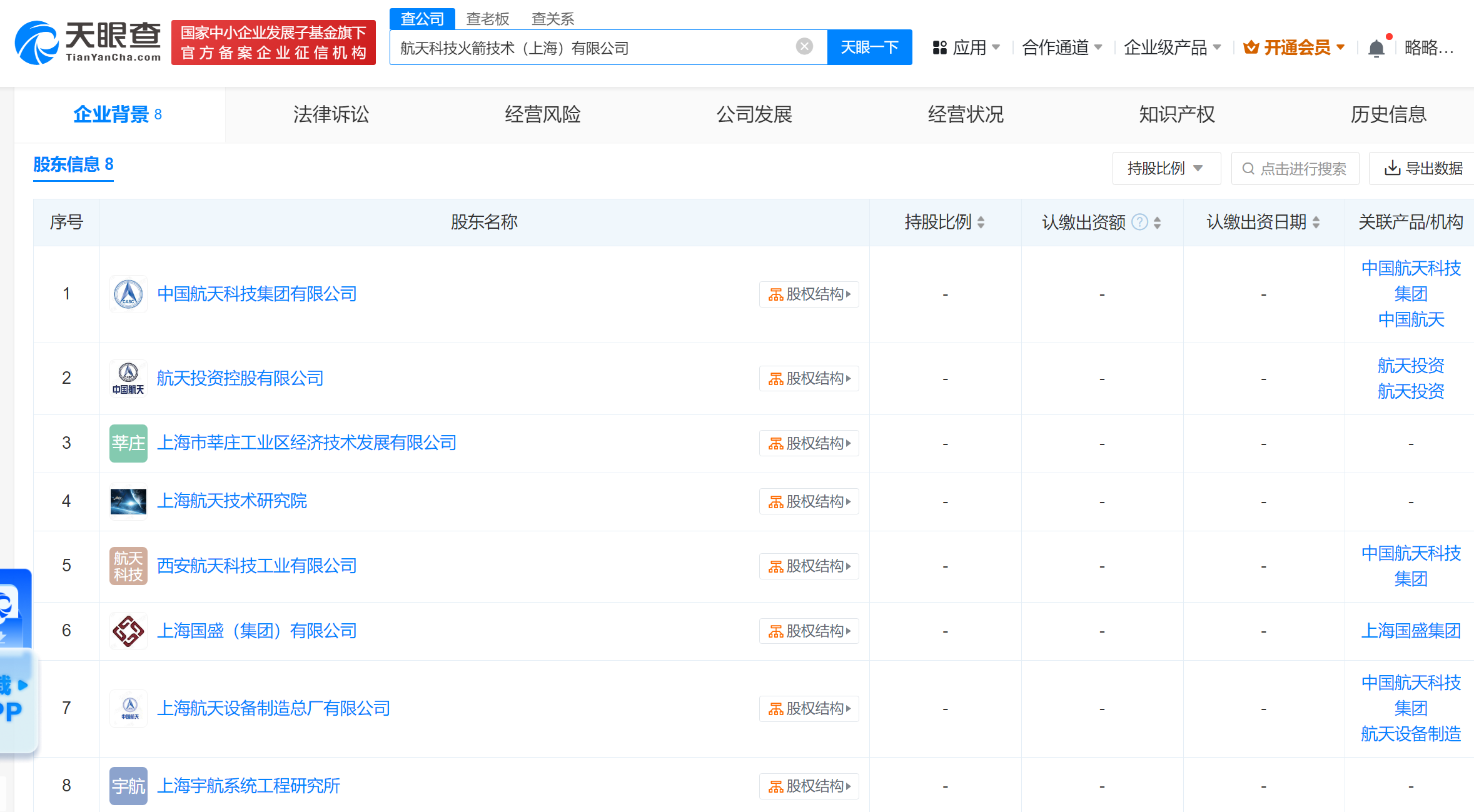Click the 莘庄 shareholder logo
The height and width of the screenshot is (812, 1474).
[128, 443]
